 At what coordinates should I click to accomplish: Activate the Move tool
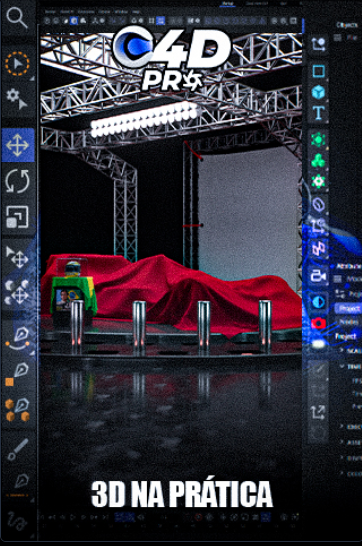(x=18, y=145)
